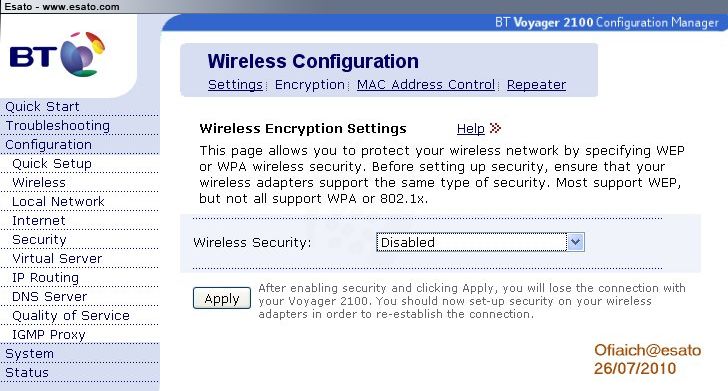Open the Help link
Screen dimensions: 728x391
(x=470, y=129)
